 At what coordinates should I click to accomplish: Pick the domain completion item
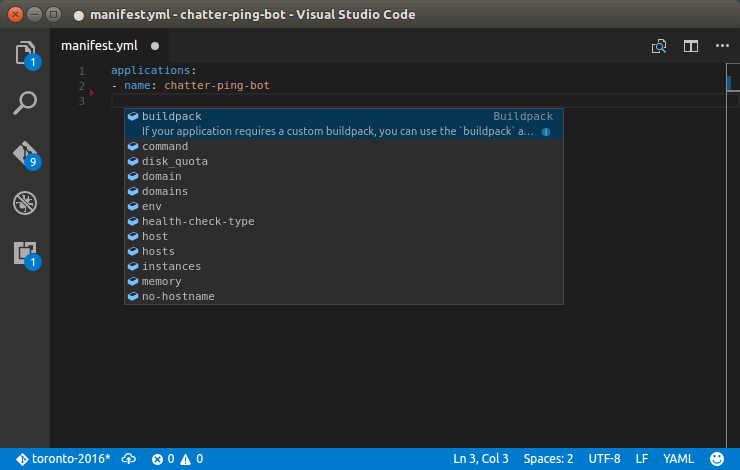344,176
